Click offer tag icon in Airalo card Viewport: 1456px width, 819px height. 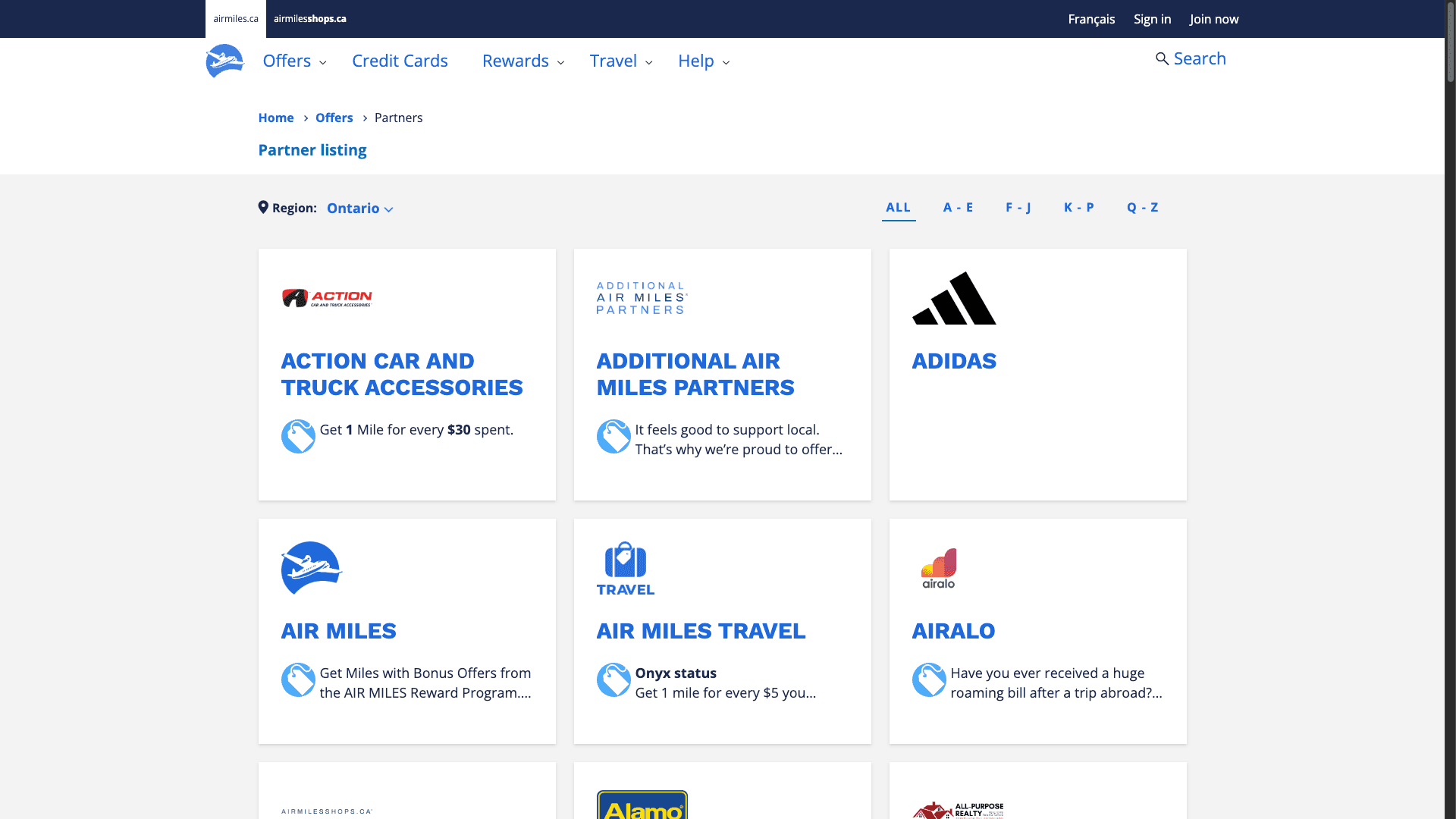(929, 679)
